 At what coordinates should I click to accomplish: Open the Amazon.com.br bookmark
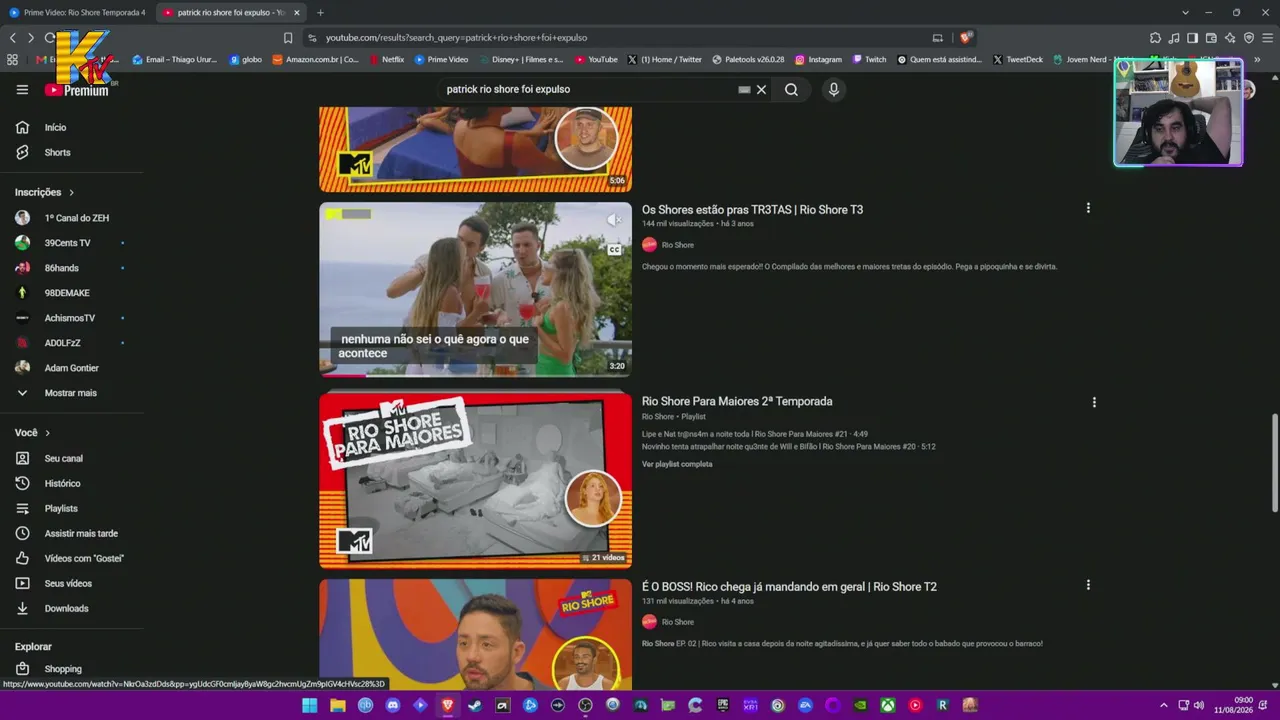pyautogui.click(x=315, y=59)
